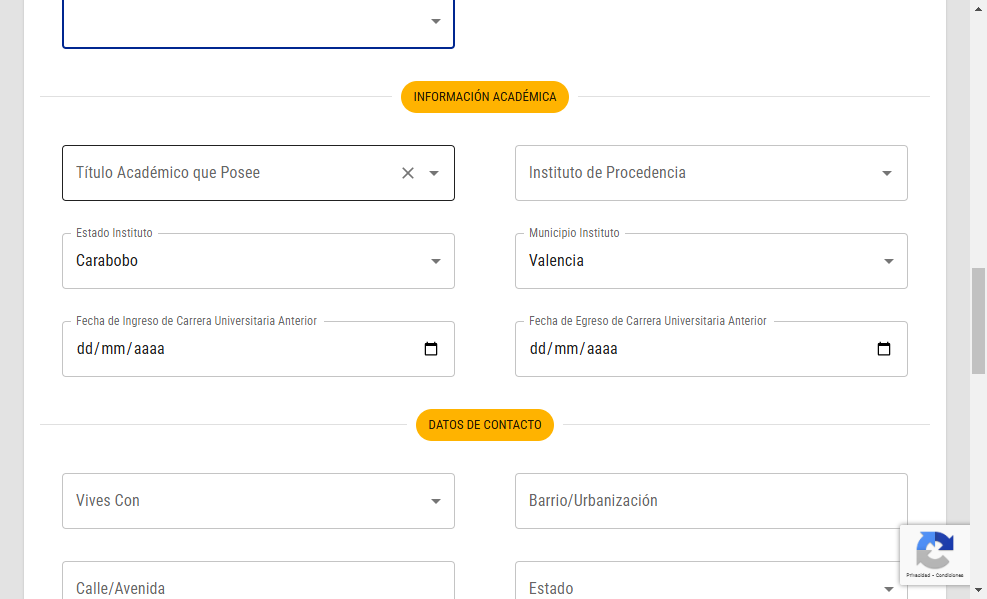This screenshot has width=987, height=599.
Task: Expand Título Académico que Posee dropdown arrow
Action: (x=434, y=173)
